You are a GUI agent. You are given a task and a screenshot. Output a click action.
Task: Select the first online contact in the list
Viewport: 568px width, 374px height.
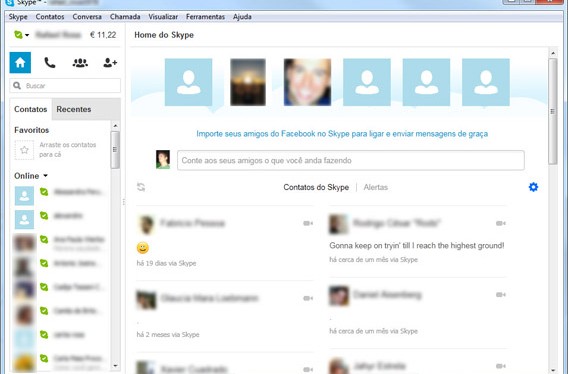[x=60, y=196]
